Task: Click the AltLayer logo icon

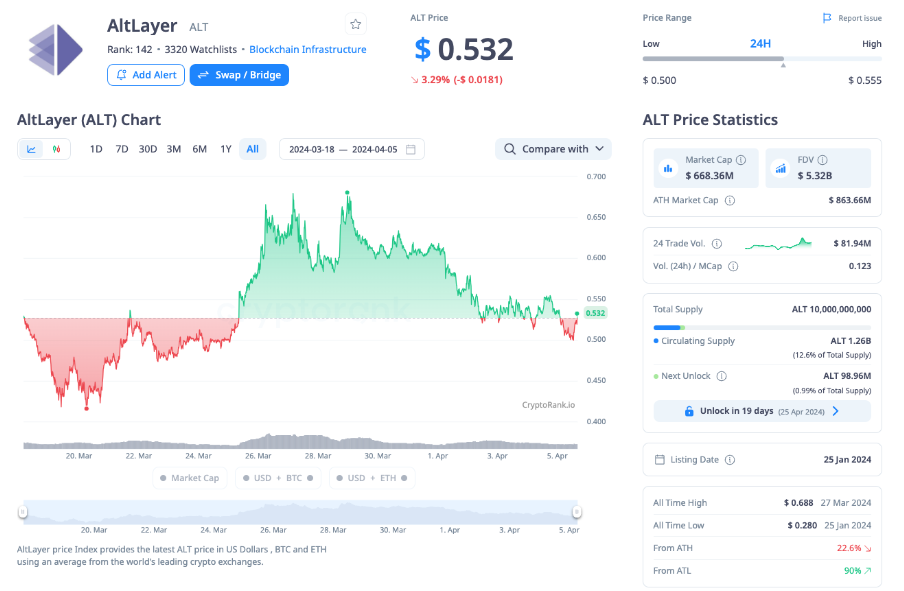Action: [x=56, y=50]
